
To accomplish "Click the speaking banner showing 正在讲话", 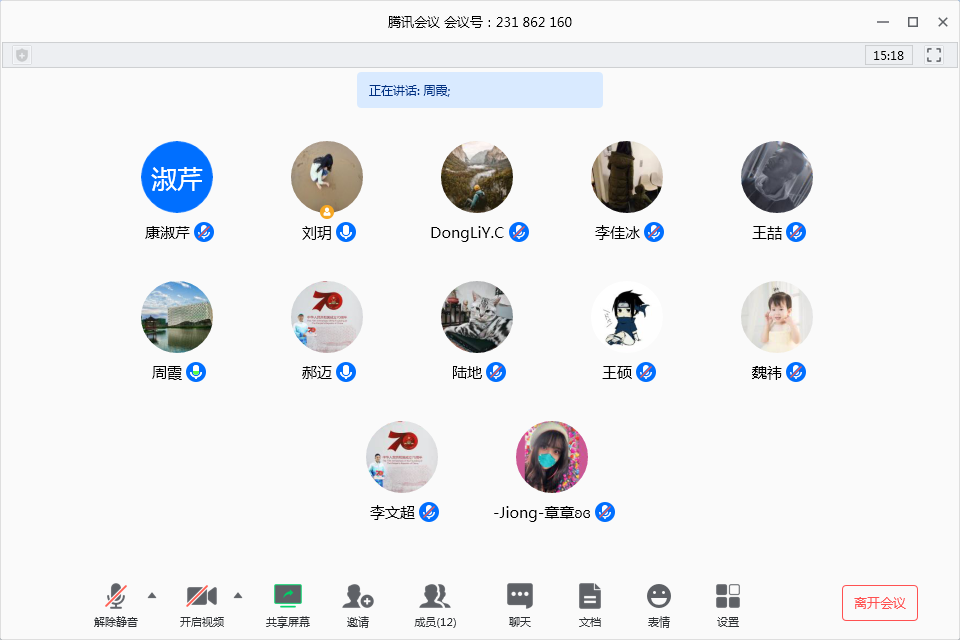I will click(480, 90).
